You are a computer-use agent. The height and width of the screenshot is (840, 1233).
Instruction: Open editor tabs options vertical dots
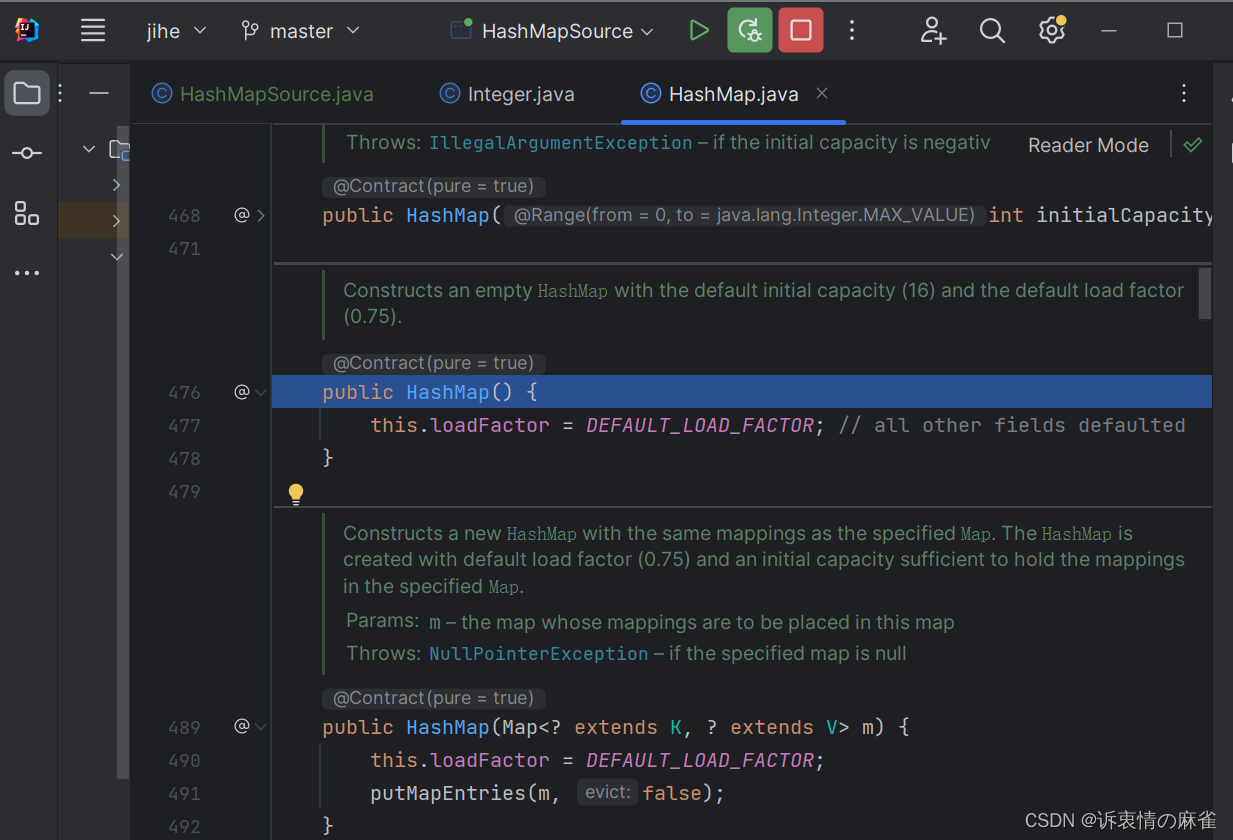click(1184, 94)
